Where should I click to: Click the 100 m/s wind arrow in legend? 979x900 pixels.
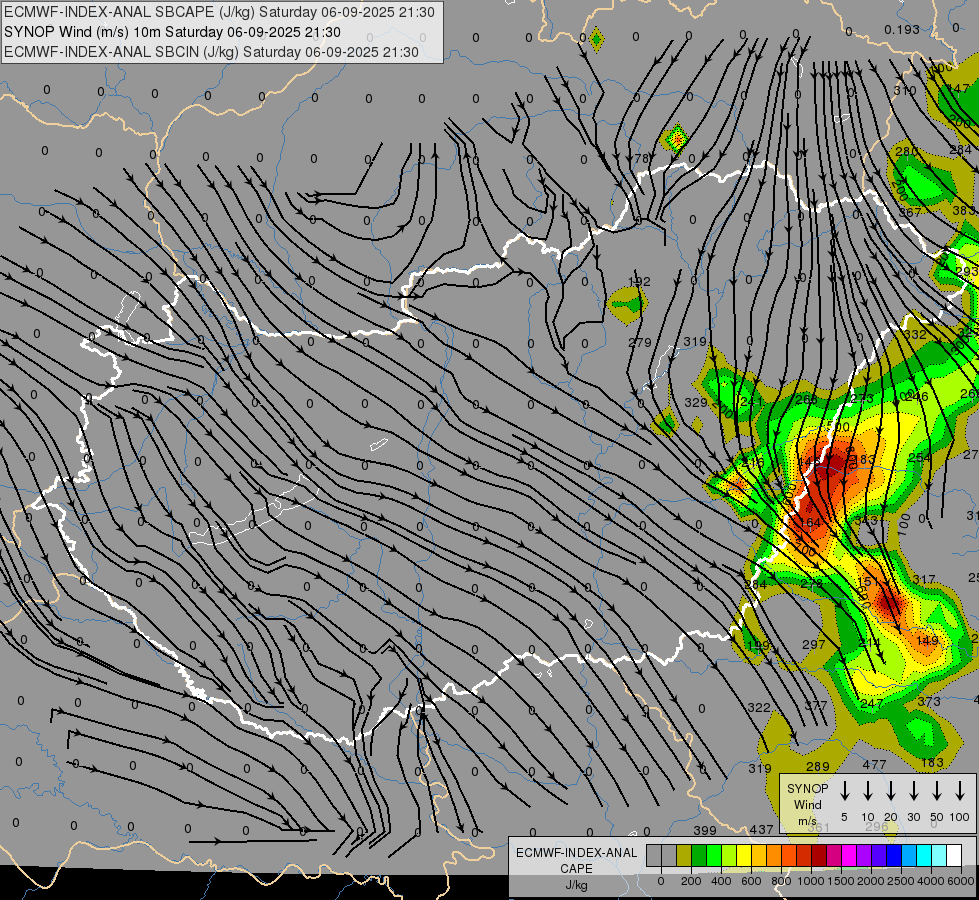point(960,791)
